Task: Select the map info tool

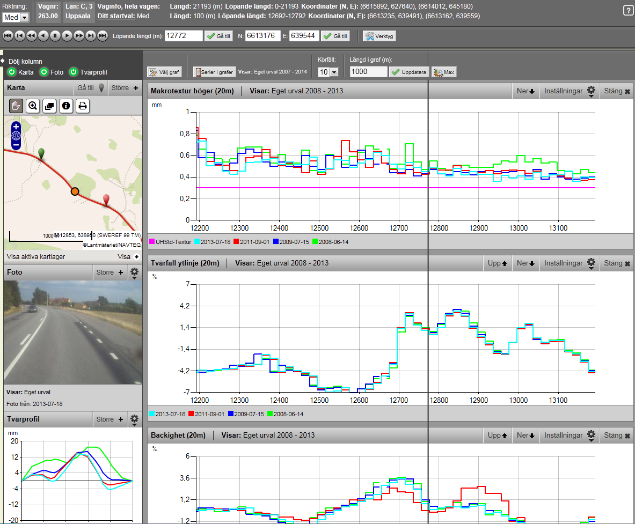Action: [x=66, y=106]
